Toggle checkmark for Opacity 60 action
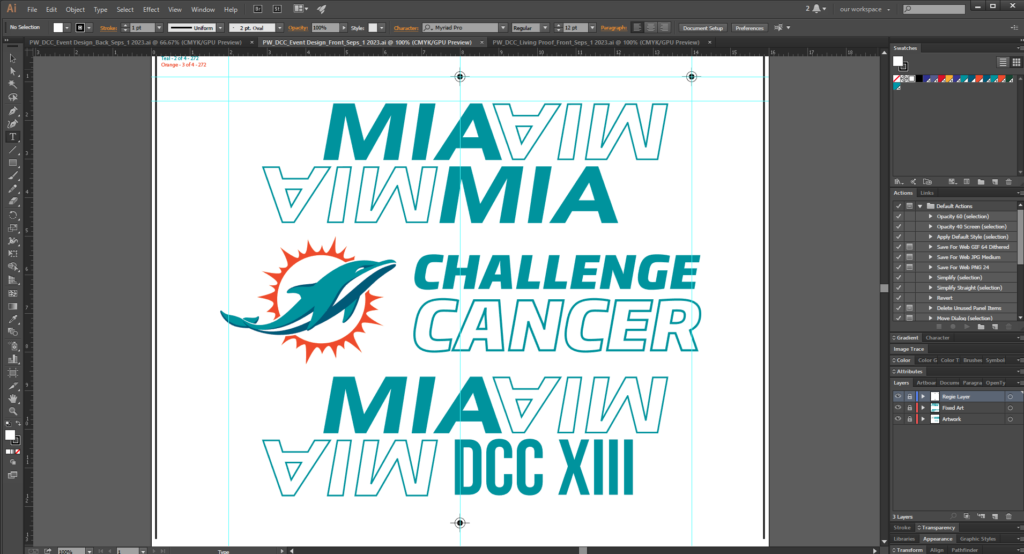 (x=899, y=216)
